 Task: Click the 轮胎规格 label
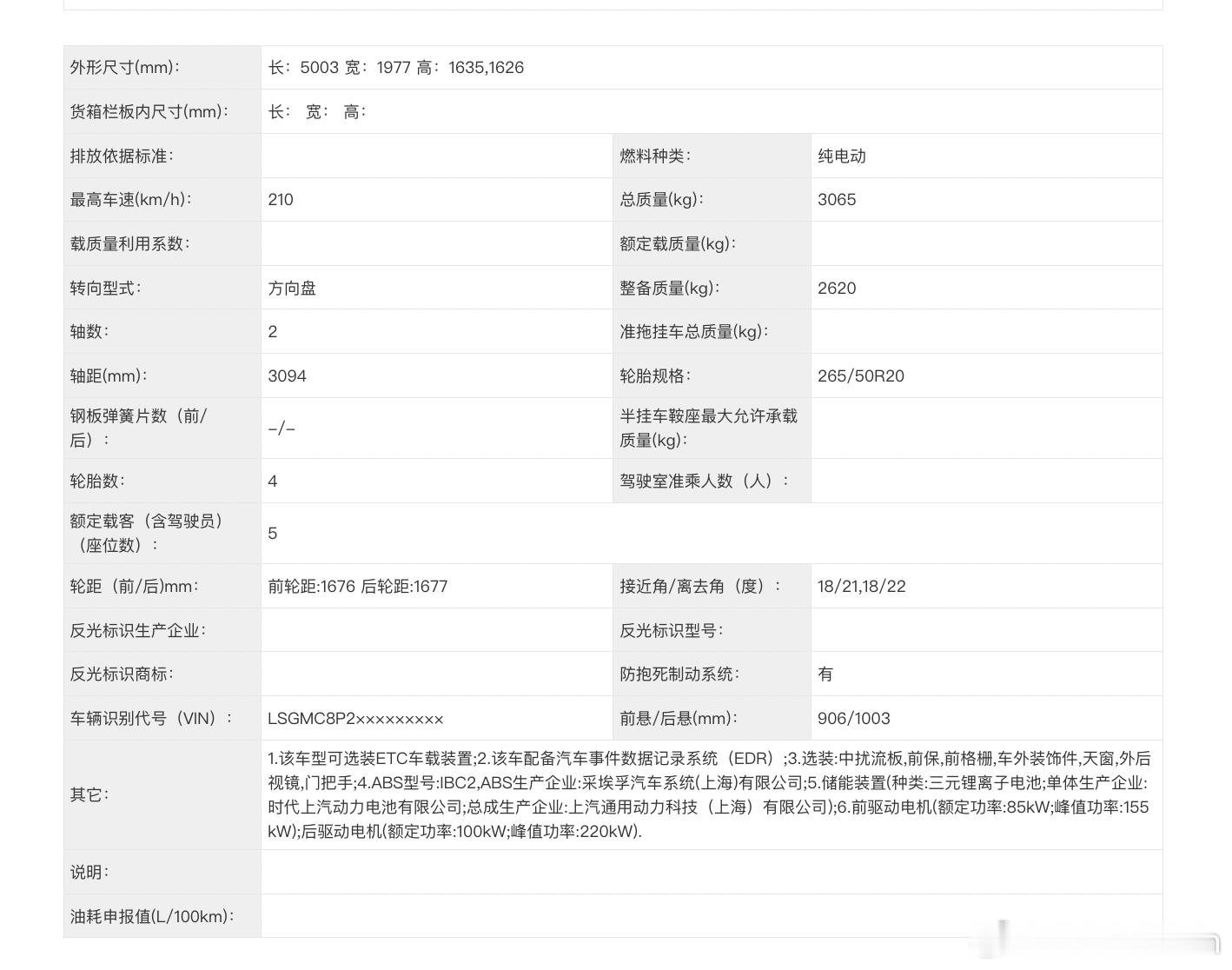[656, 376]
